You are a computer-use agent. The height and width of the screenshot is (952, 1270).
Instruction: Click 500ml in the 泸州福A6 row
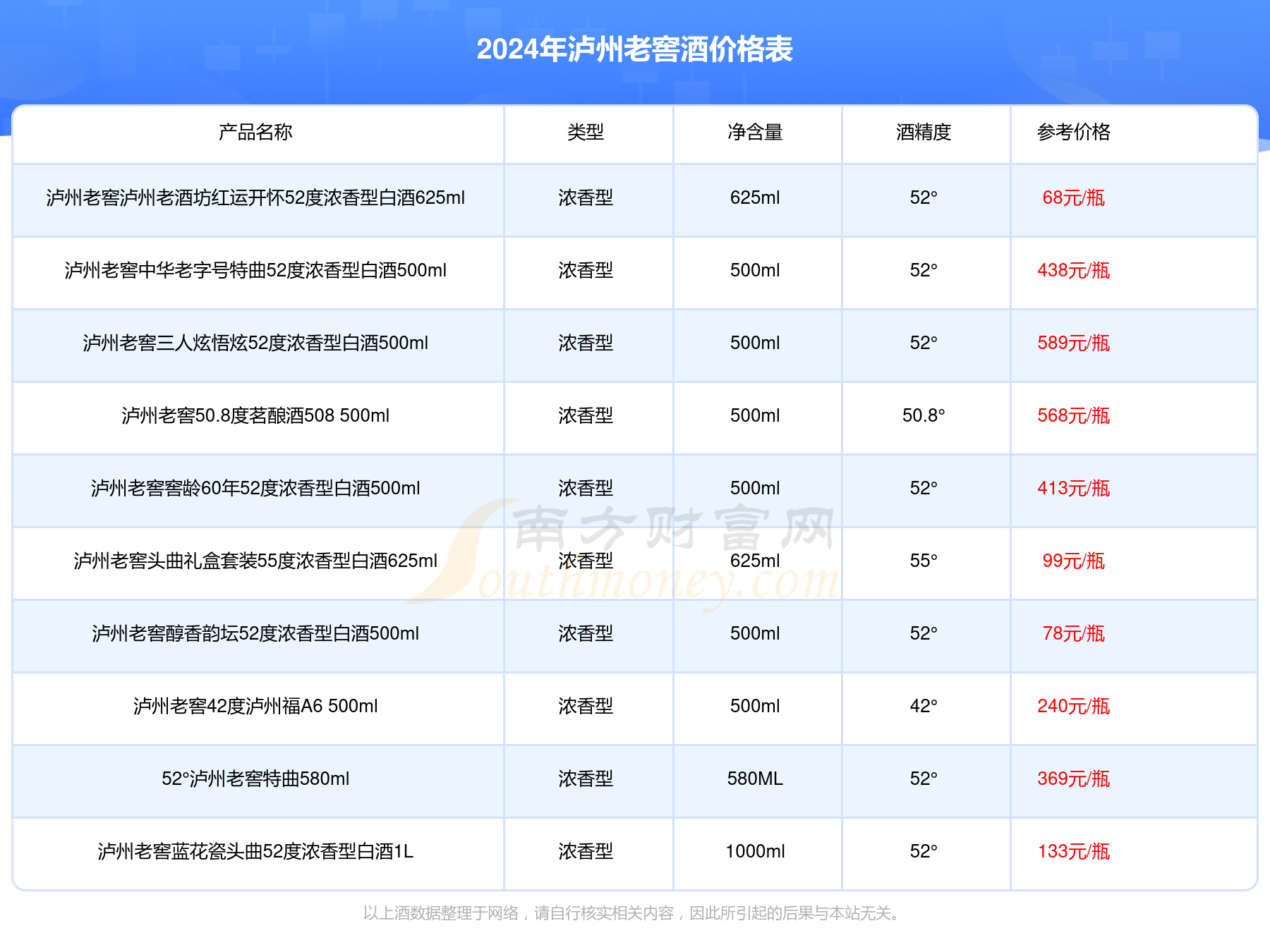coord(755,706)
